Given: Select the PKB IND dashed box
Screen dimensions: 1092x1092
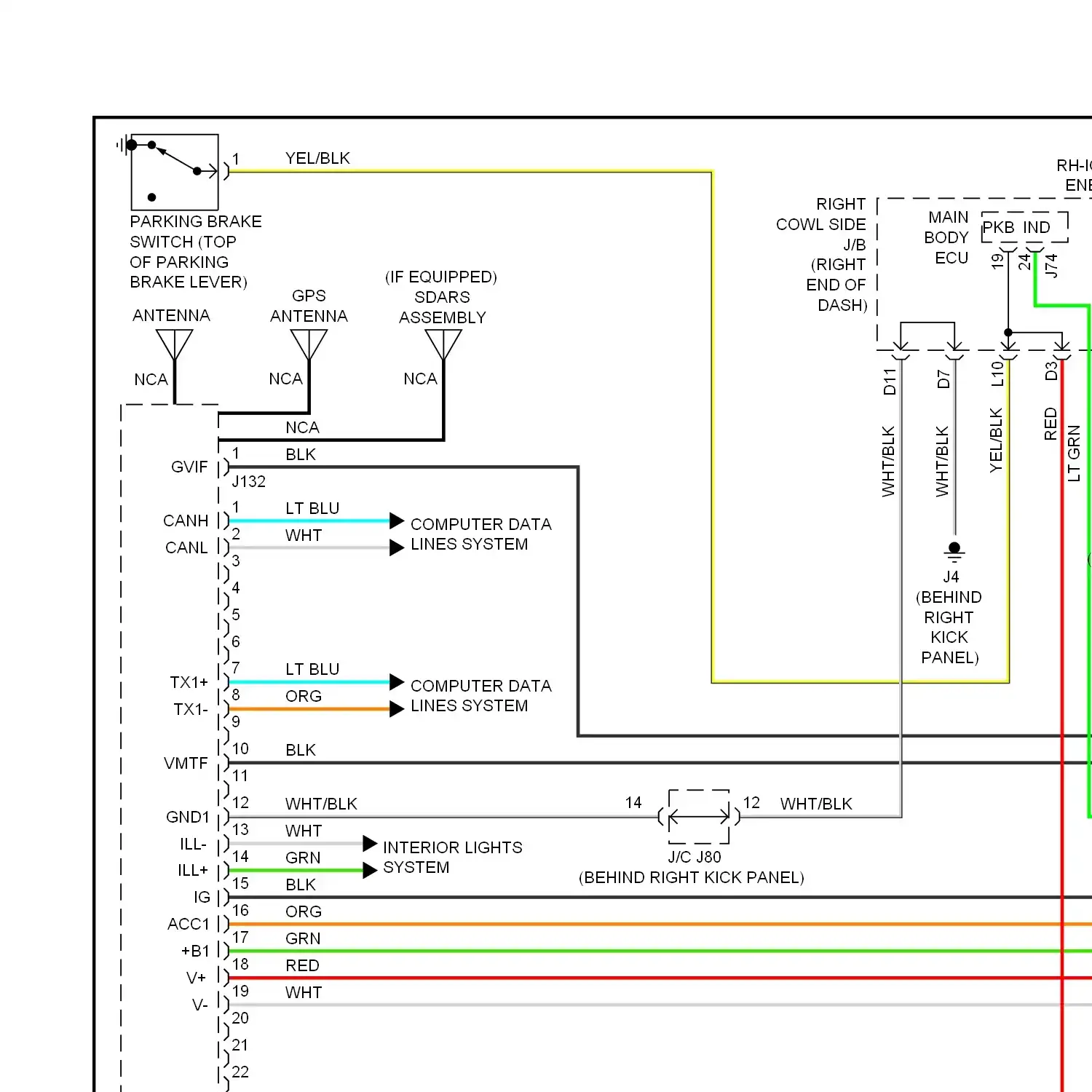Looking at the screenshot, I should pos(1025,227).
